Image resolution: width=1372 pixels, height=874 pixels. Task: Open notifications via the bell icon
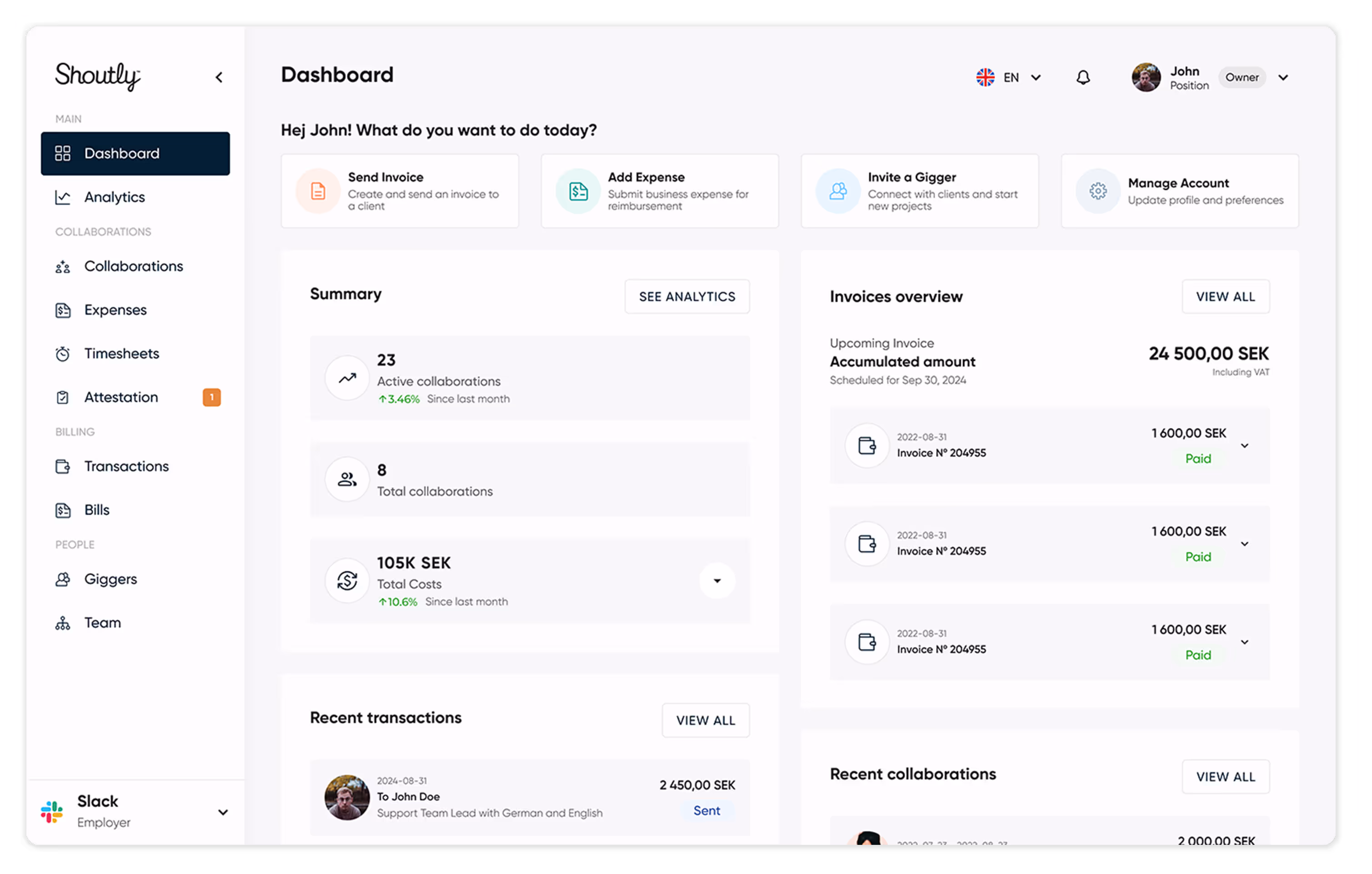pos(1083,77)
